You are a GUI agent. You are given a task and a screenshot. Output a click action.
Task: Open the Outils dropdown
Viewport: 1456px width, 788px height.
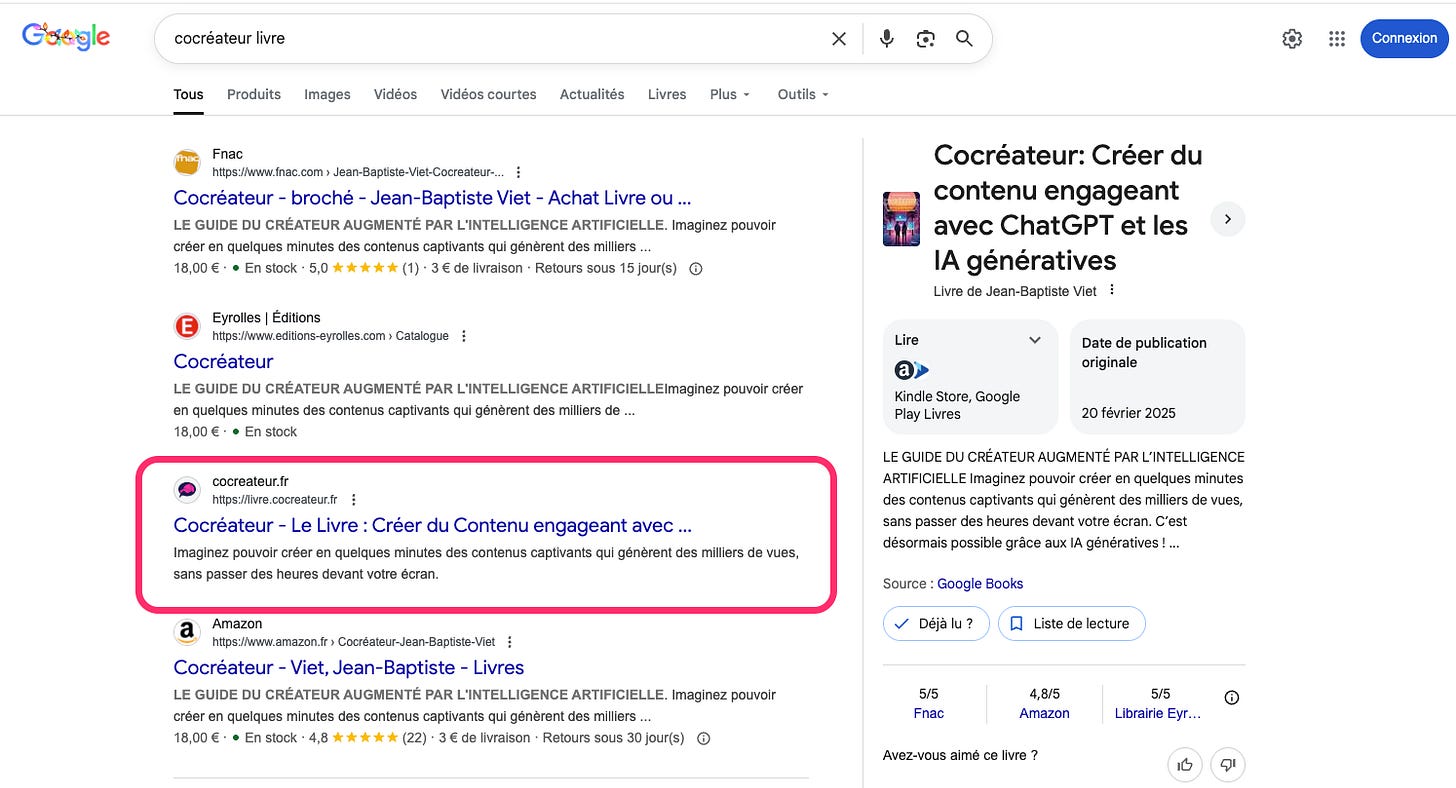[803, 94]
